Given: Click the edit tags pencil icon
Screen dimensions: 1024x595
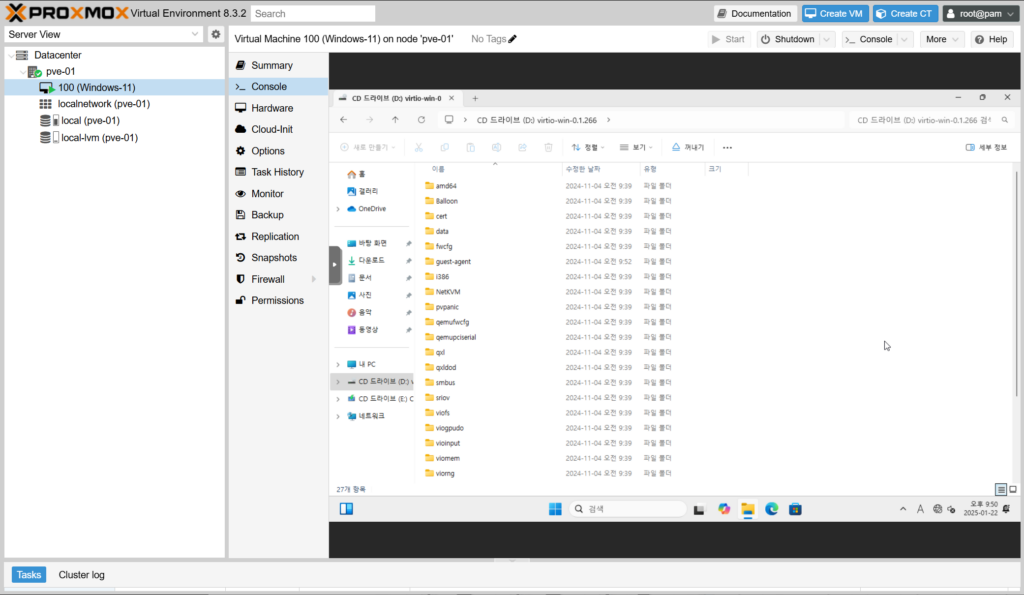Looking at the screenshot, I should point(513,39).
